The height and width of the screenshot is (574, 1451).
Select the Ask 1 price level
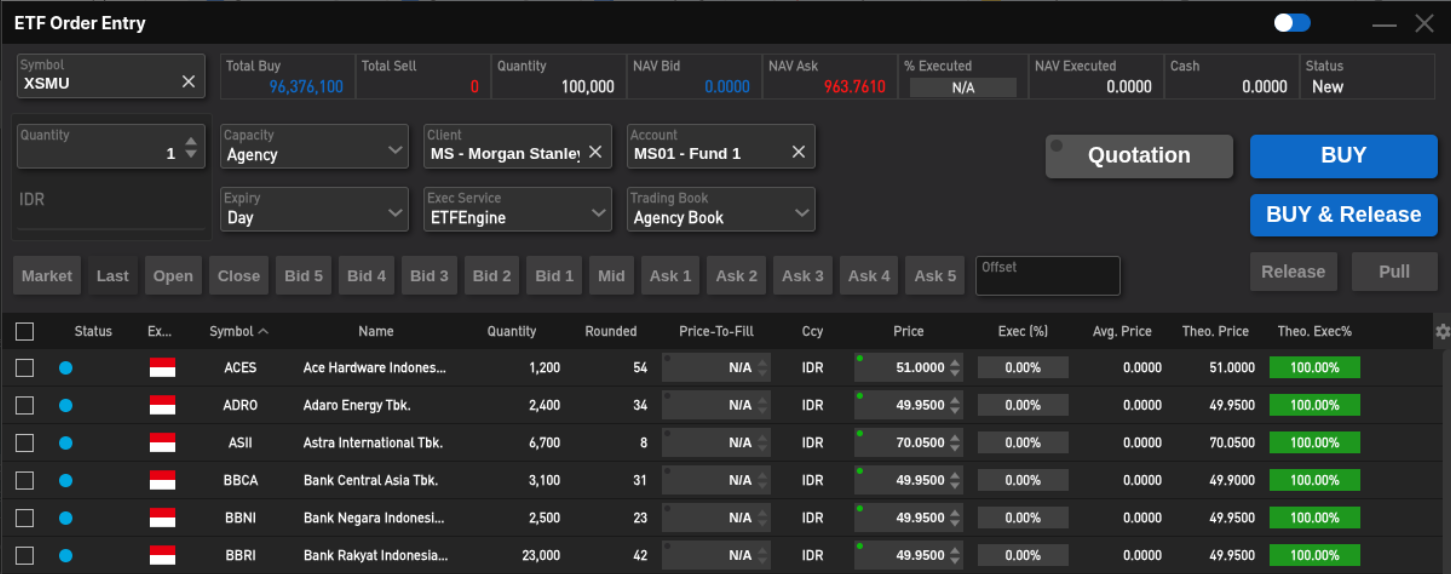pyautogui.click(x=670, y=276)
